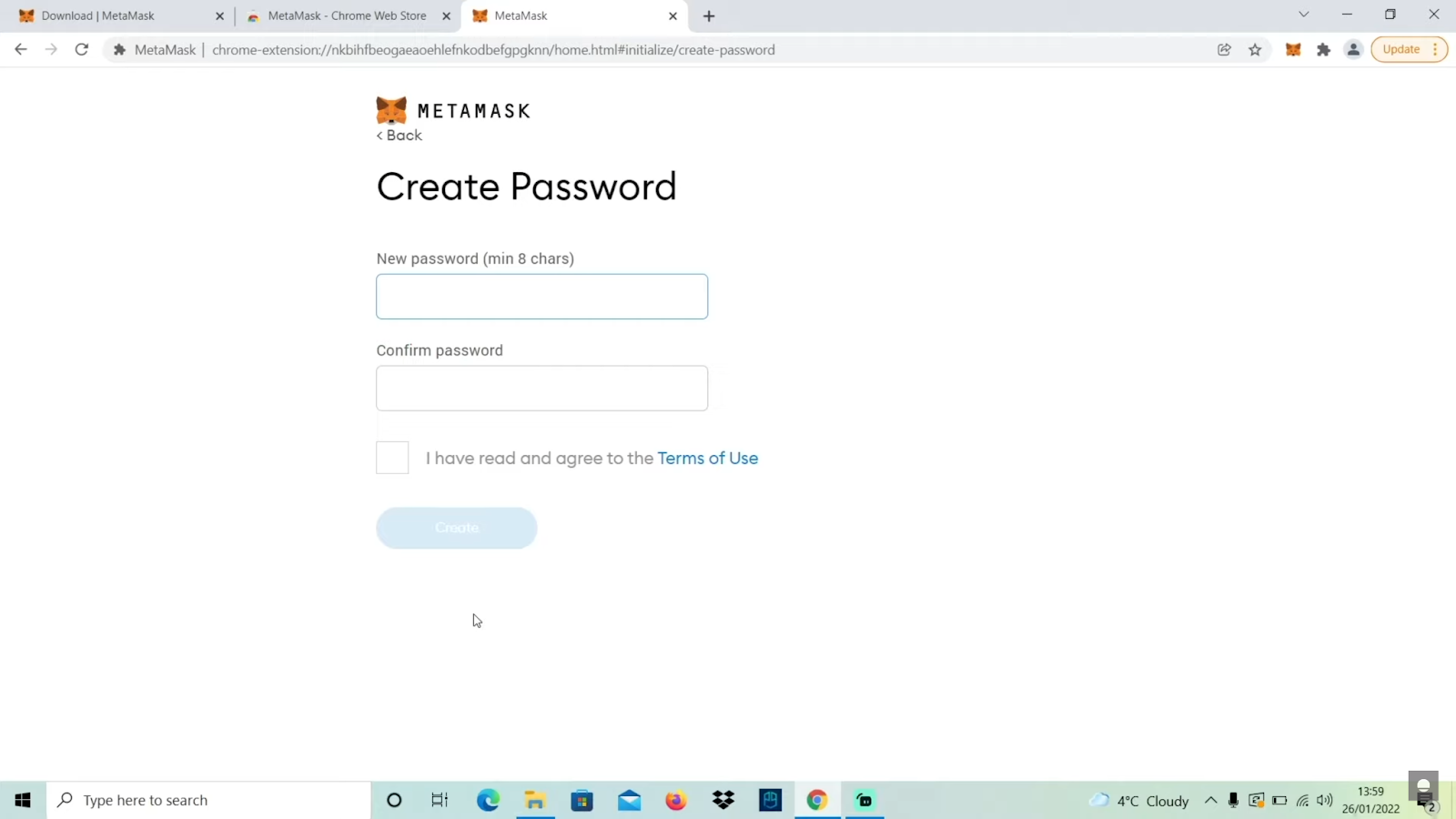
Task: Click the MetaMask fox extension icon in toolbar
Action: (x=1293, y=50)
